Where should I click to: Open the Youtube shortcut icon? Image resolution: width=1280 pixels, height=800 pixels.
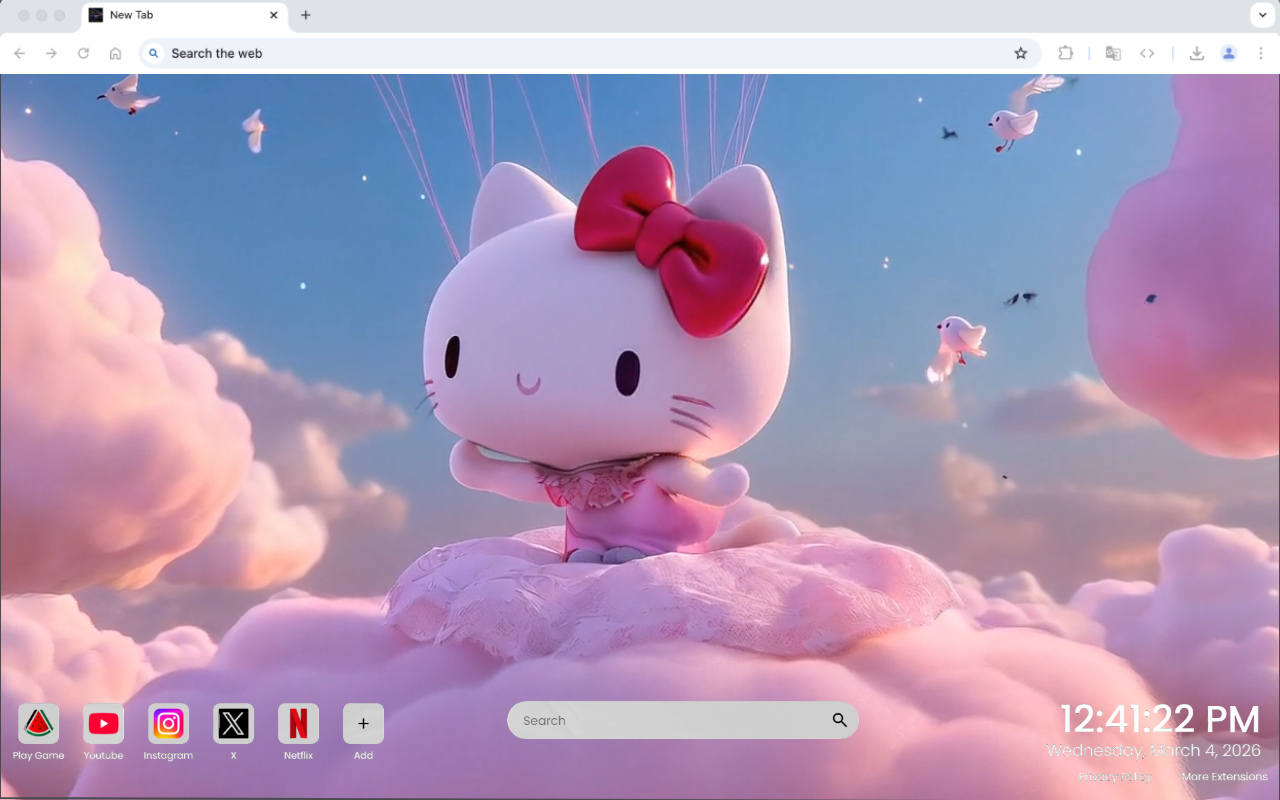(103, 724)
